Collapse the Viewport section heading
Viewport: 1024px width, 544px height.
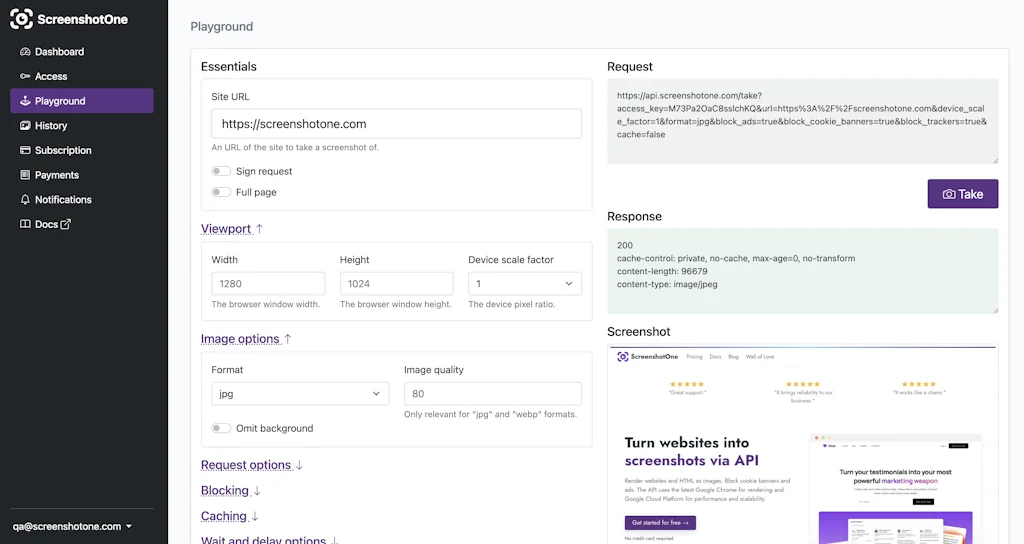pyautogui.click(x=231, y=229)
